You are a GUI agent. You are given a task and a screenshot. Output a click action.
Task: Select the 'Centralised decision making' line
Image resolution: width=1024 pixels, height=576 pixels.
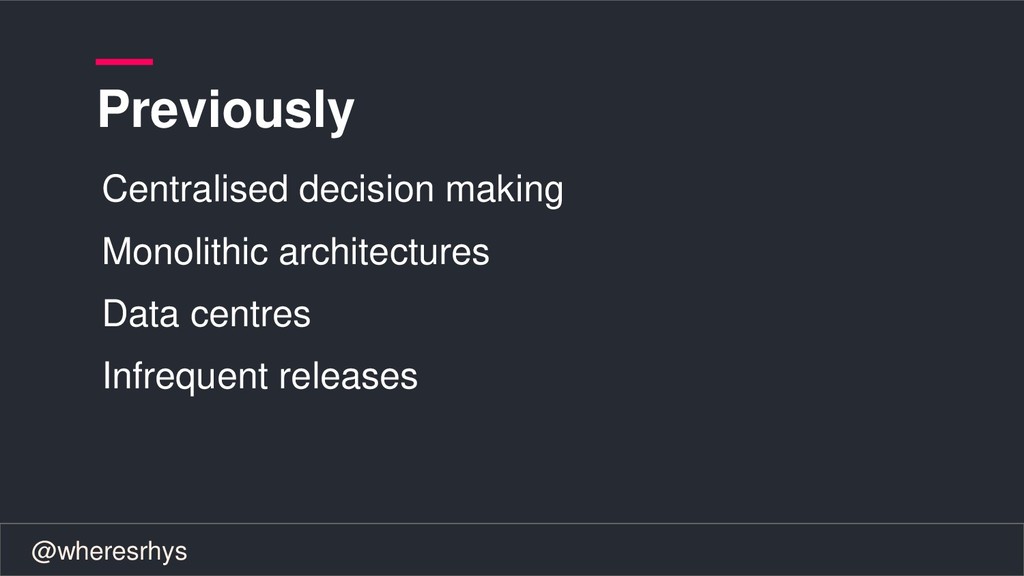tap(332, 189)
